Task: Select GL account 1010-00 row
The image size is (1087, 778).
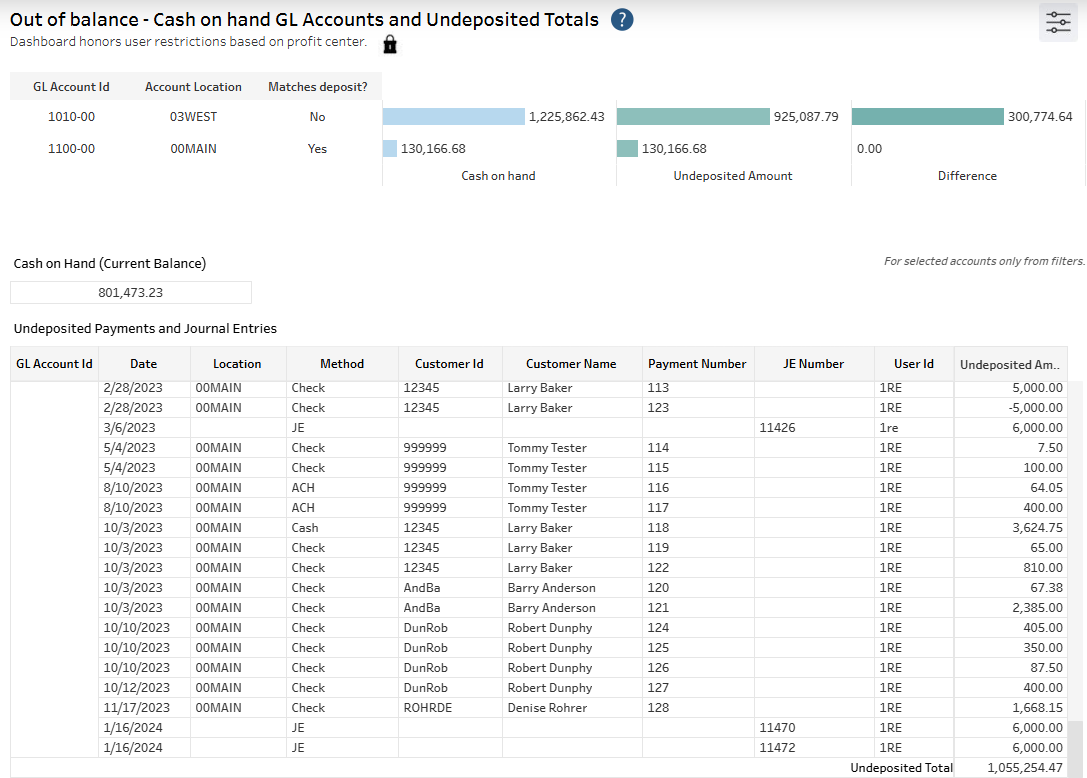Action: pos(72,117)
